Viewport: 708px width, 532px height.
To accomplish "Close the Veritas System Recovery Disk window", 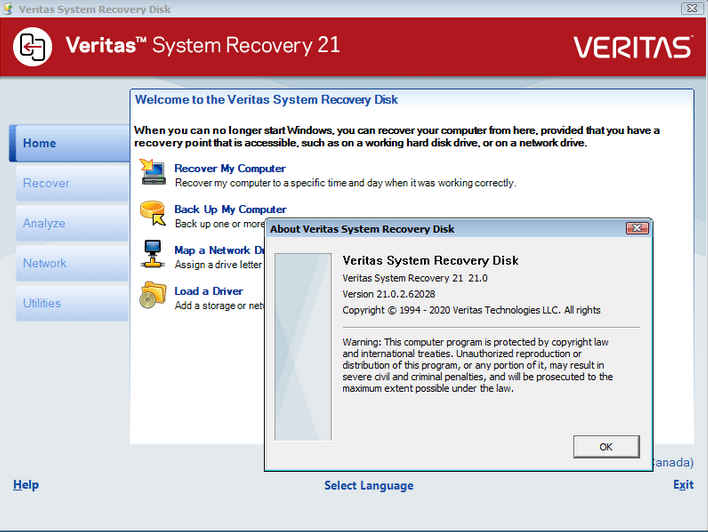I will tap(692, 8).
